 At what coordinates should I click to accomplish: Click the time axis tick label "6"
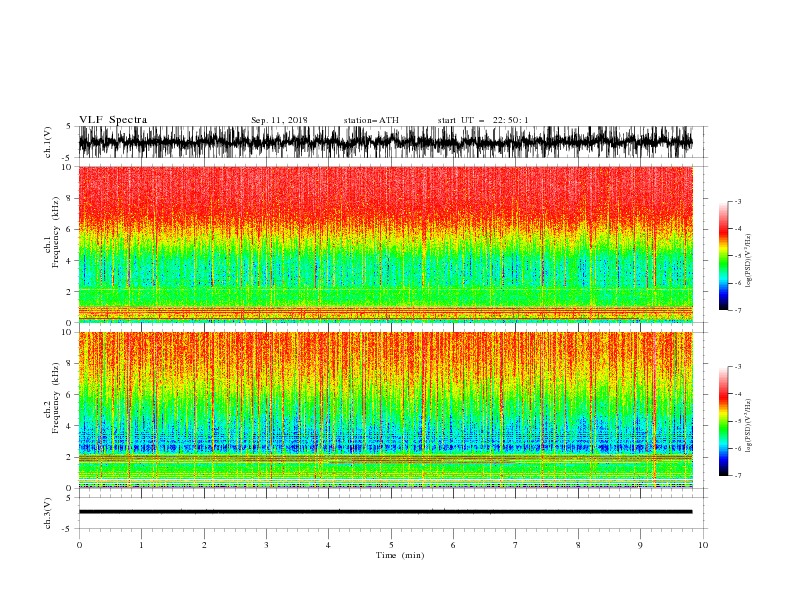pos(453,545)
